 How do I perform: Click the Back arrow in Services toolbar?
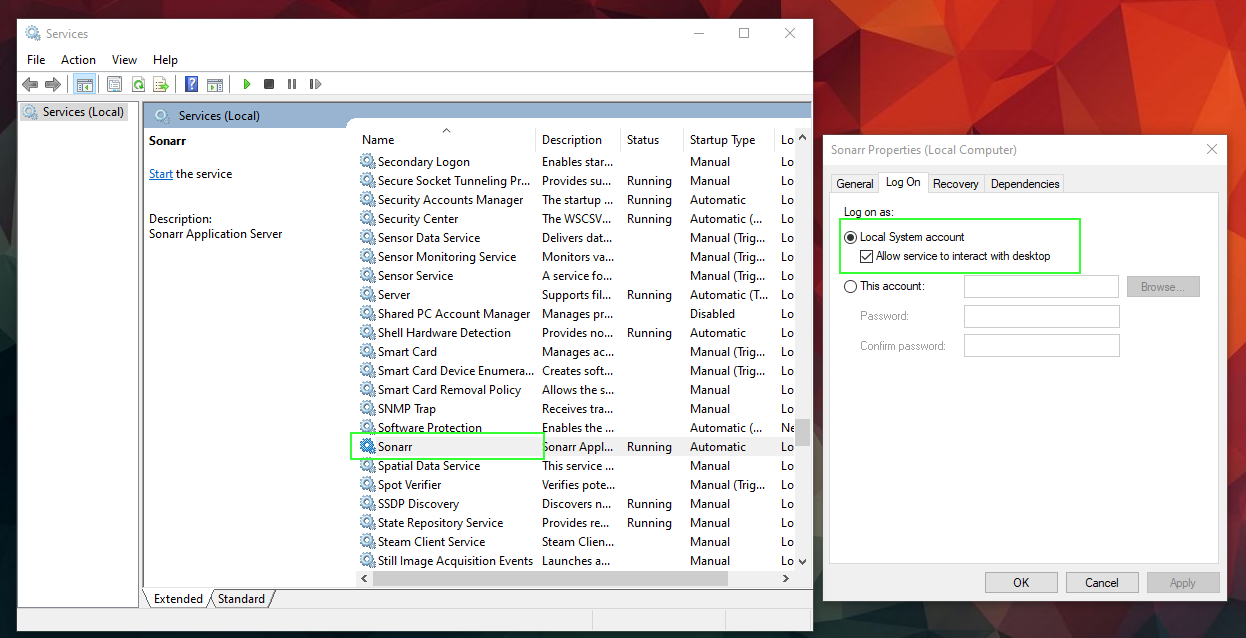(x=30, y=85)
